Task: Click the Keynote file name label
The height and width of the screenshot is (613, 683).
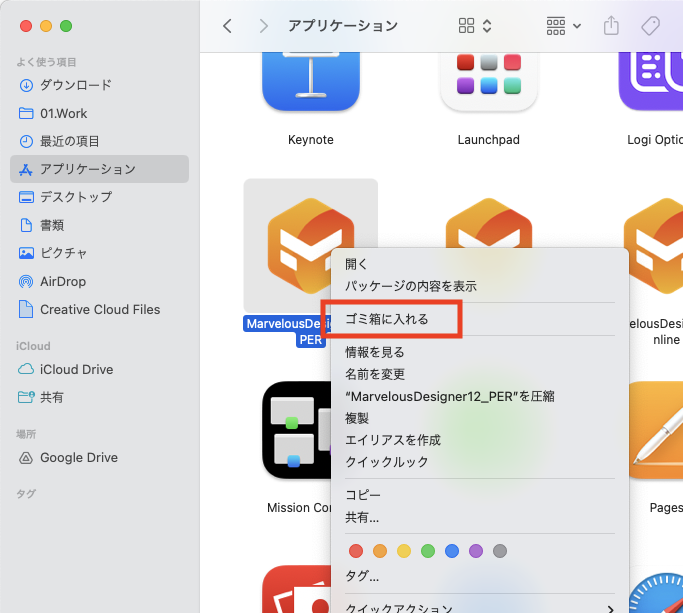Action: 311,140
